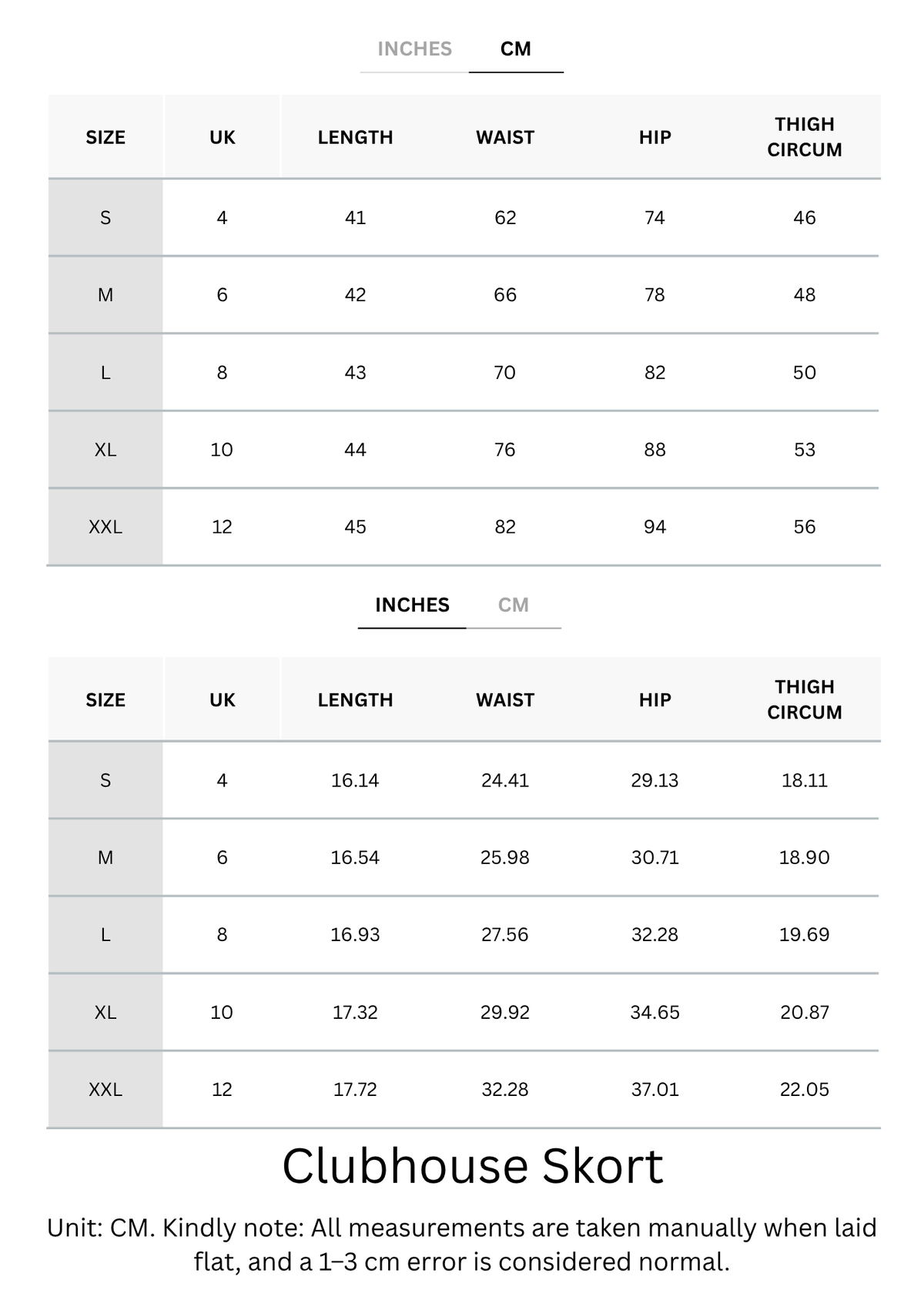Click the measurement note text starting with 'Unit: CM'
Image resolution: width=924 pixels, height=1307 pixels.
click(462, 1245)
